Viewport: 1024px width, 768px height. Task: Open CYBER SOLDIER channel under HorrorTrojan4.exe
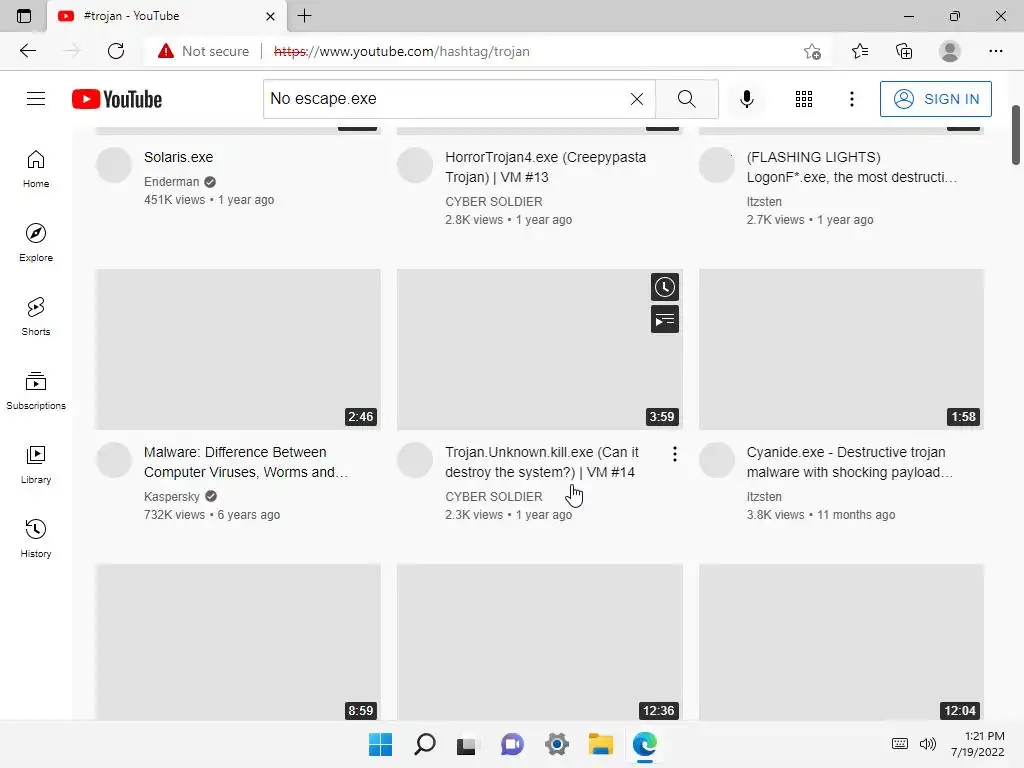click(494, 202)
